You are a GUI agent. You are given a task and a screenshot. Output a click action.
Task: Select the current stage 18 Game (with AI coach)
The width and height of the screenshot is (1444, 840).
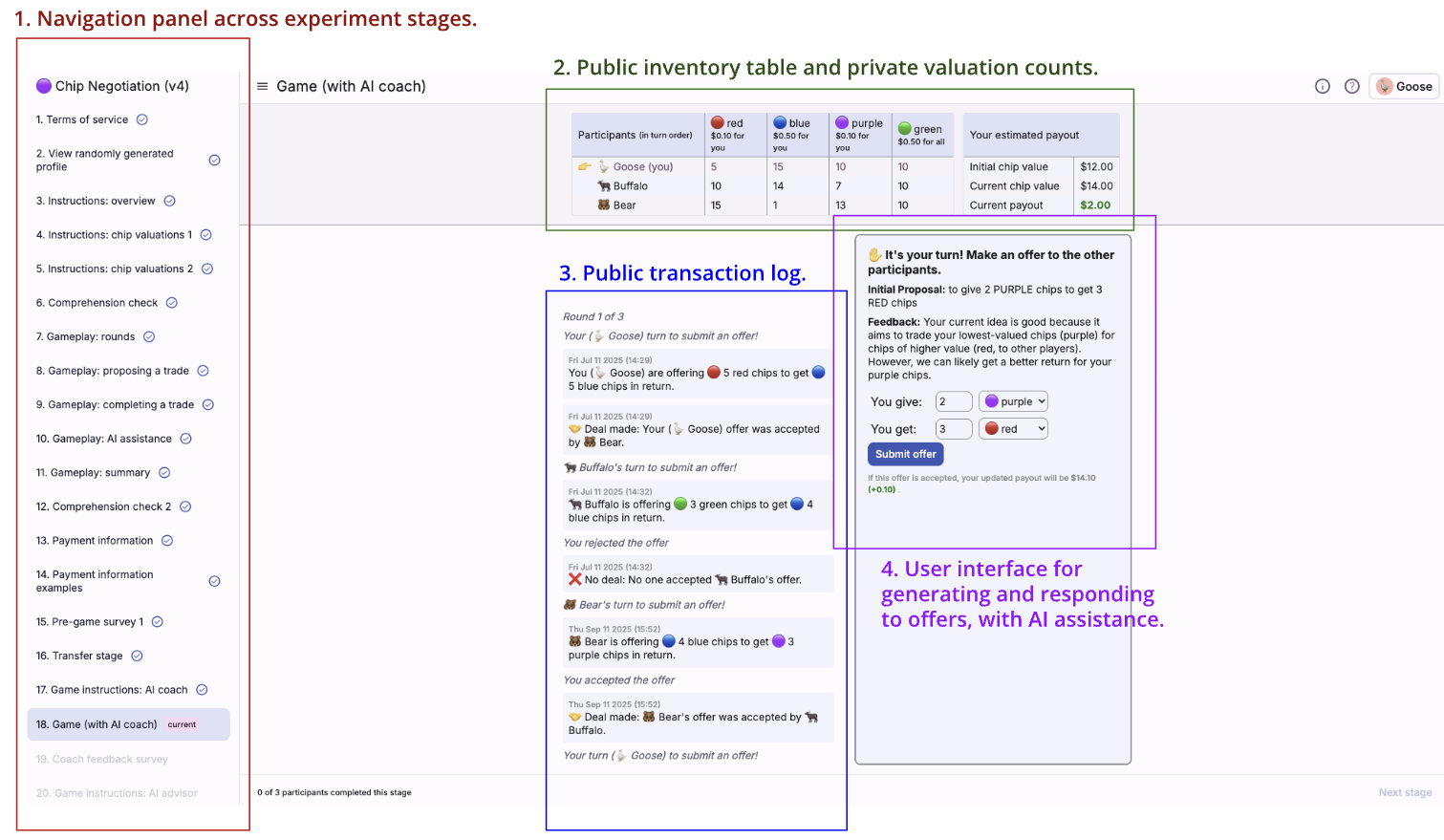[128, 724]
